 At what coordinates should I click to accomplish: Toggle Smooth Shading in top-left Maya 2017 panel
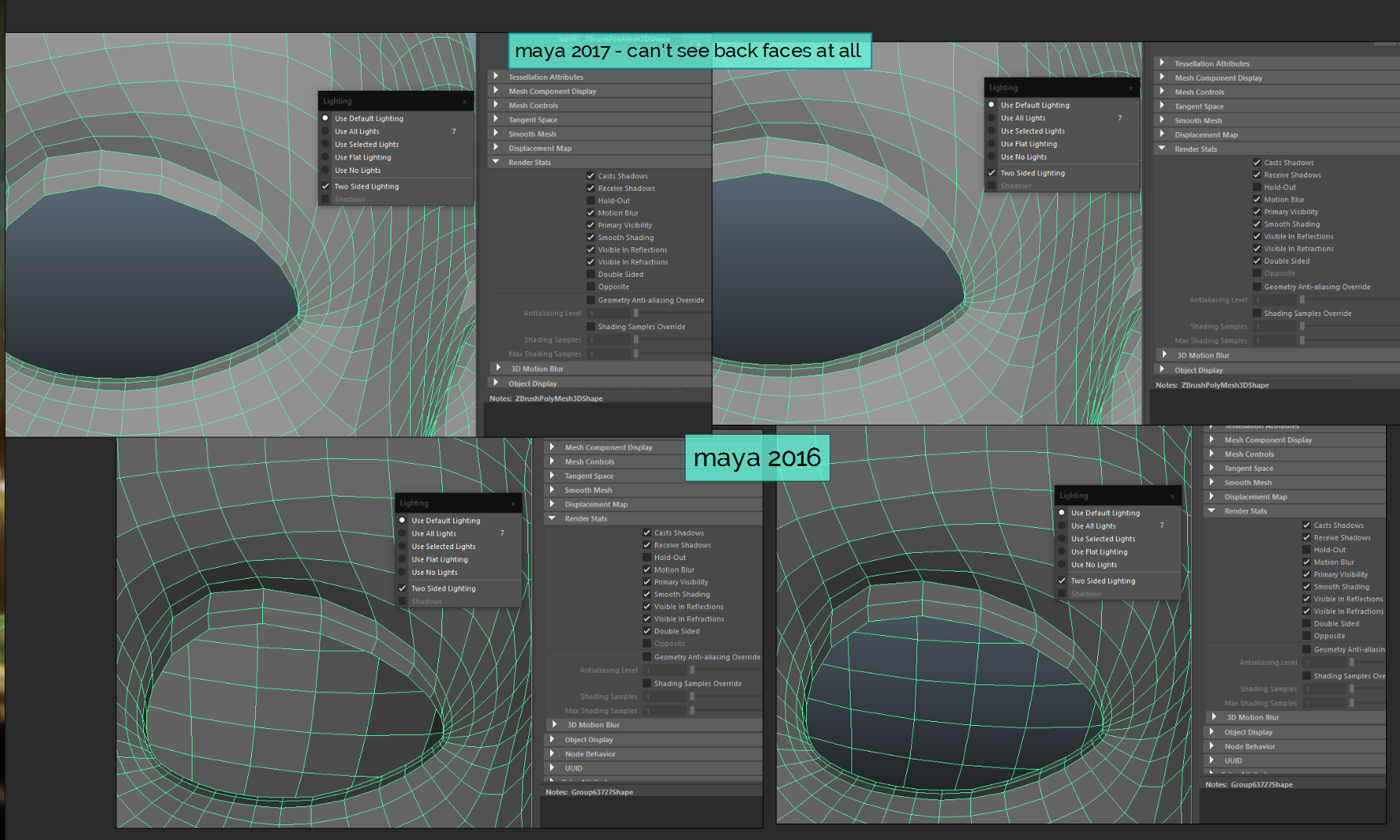pos(591,238)
